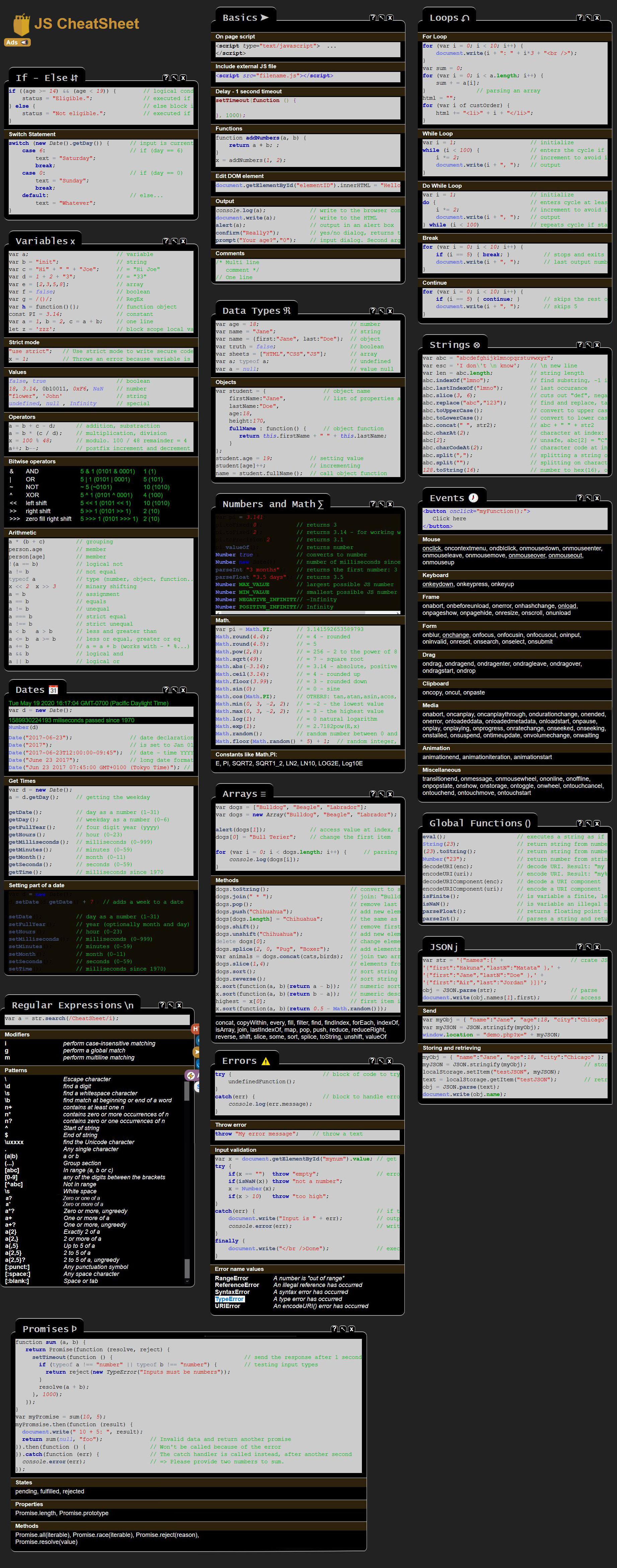Open help for the Events panel

580,498
